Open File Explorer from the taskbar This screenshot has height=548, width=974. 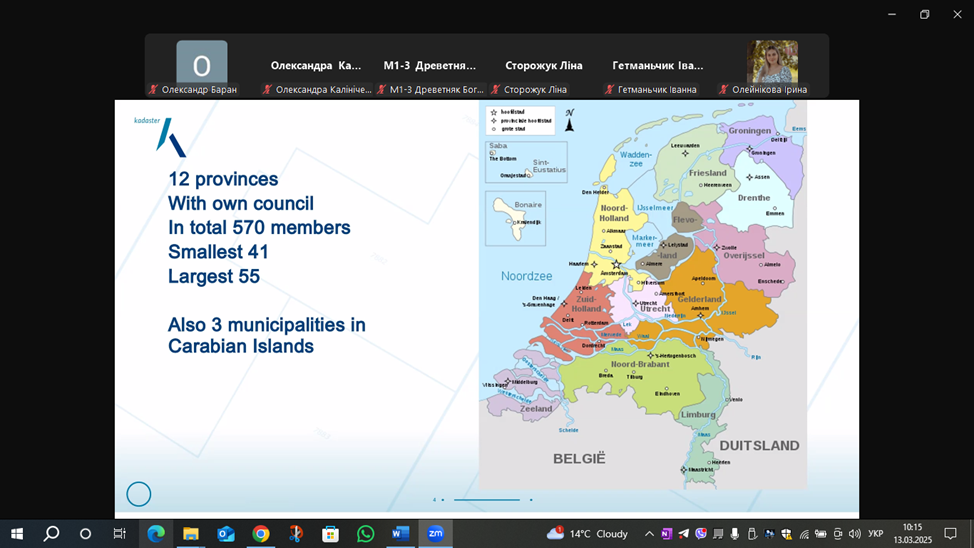(191, 534)
